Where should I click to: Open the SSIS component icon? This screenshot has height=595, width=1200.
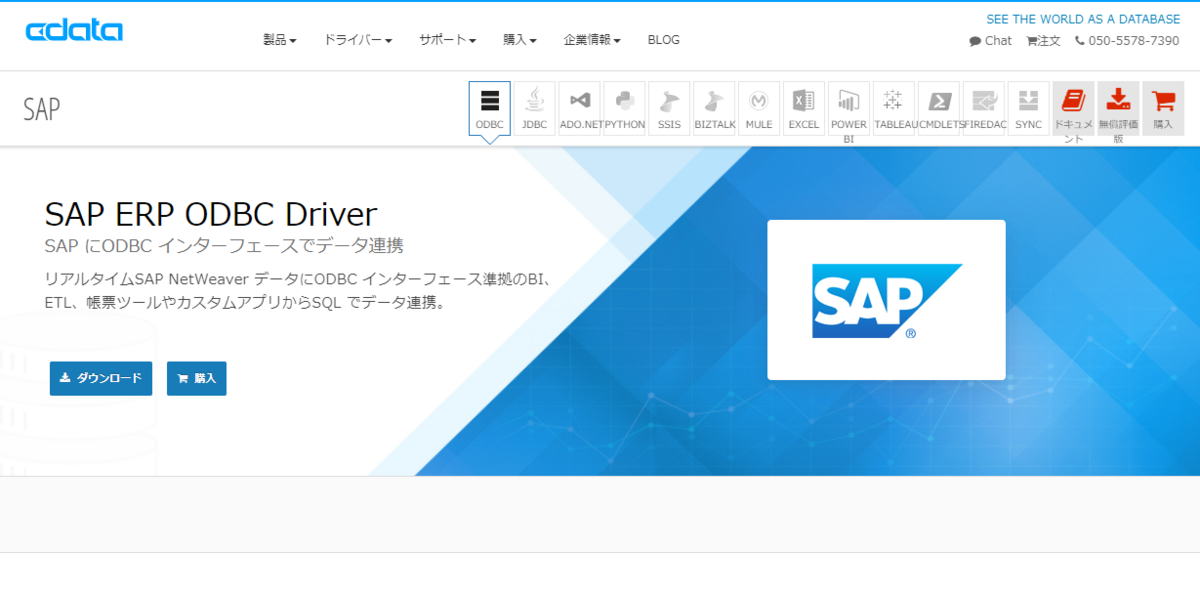669,108
